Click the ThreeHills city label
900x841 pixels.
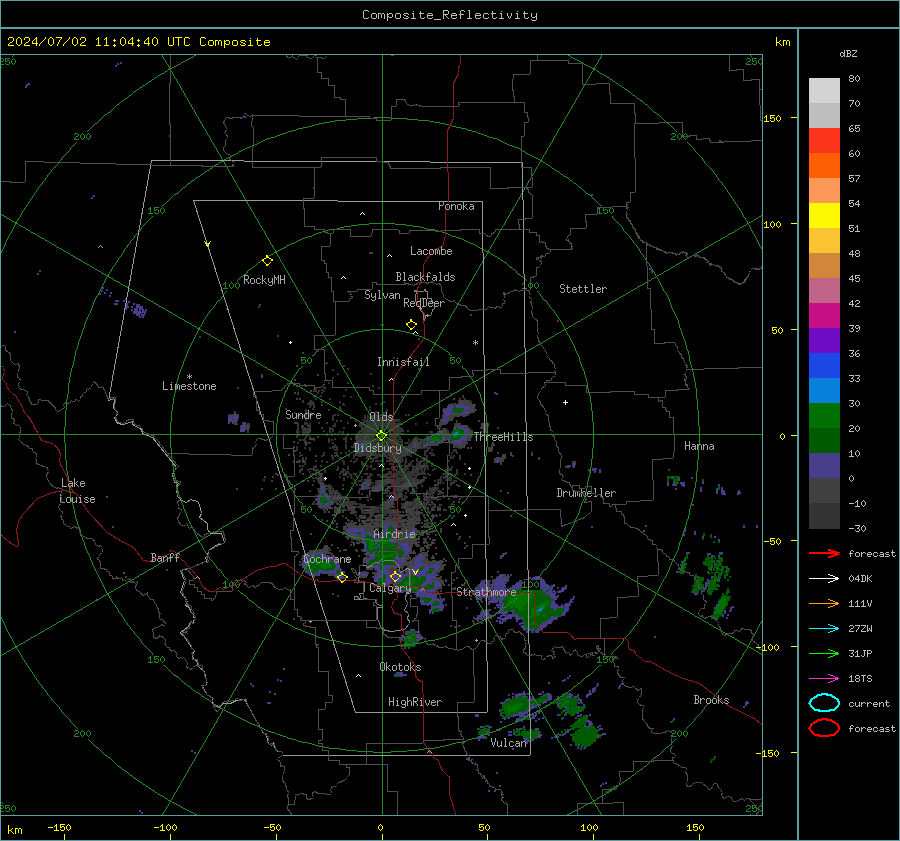pos(503,437)
